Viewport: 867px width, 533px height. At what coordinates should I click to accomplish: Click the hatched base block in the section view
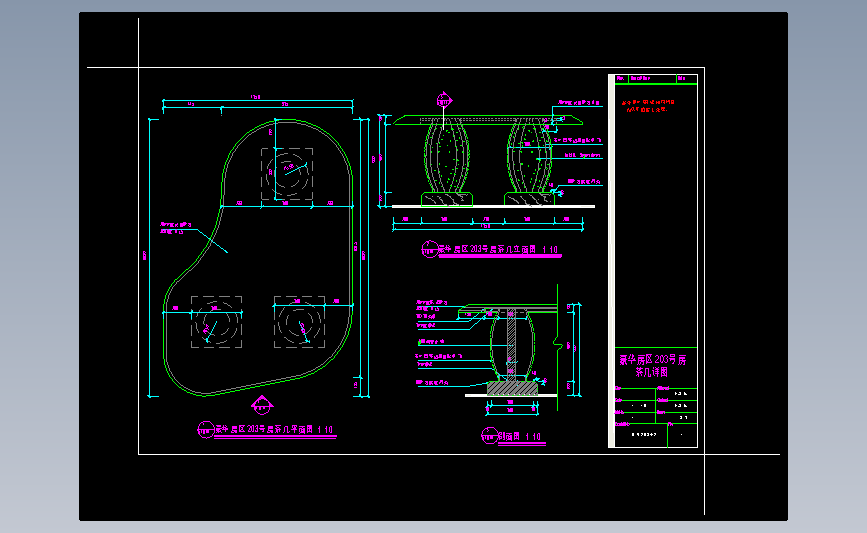coord(512,388)
